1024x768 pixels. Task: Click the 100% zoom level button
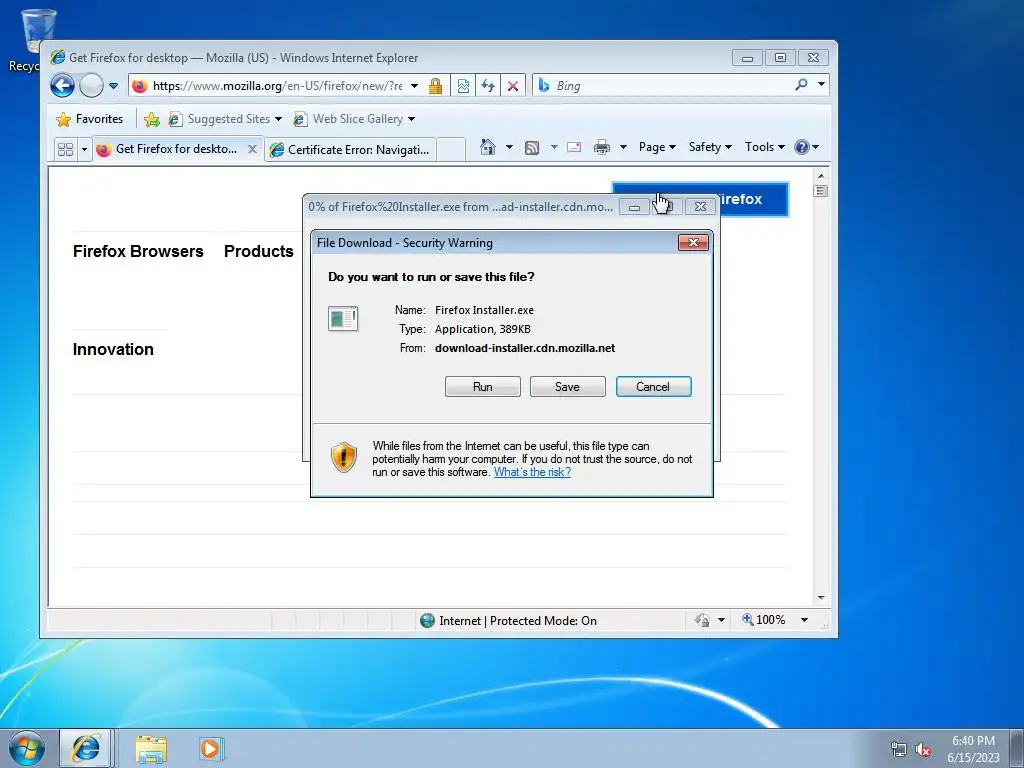point(763,620)
